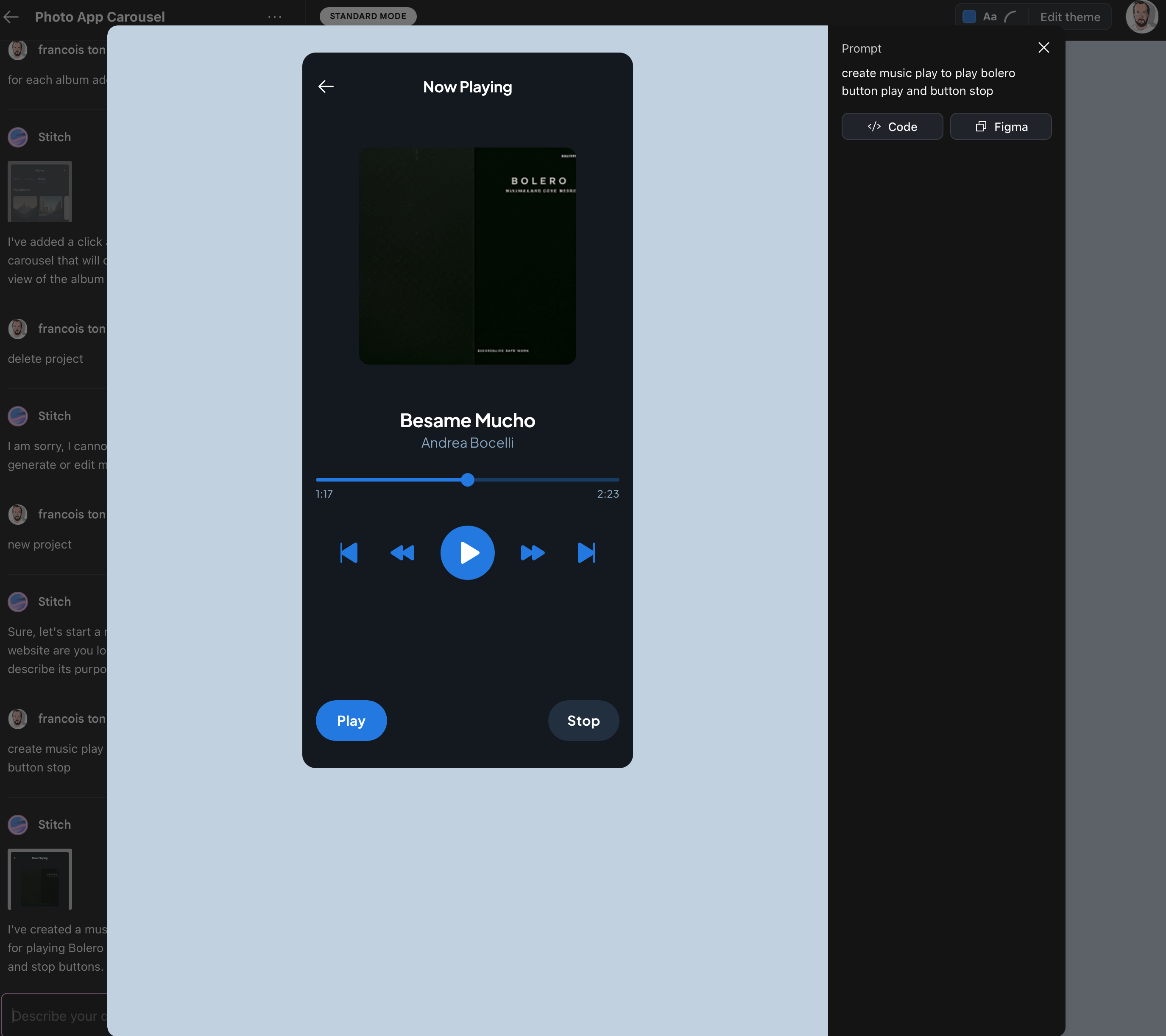Image resolution: width=1166 pixels, height=1036 pixels.
Task: Click the skip to previous track icon
Action: tap(349, 552)
